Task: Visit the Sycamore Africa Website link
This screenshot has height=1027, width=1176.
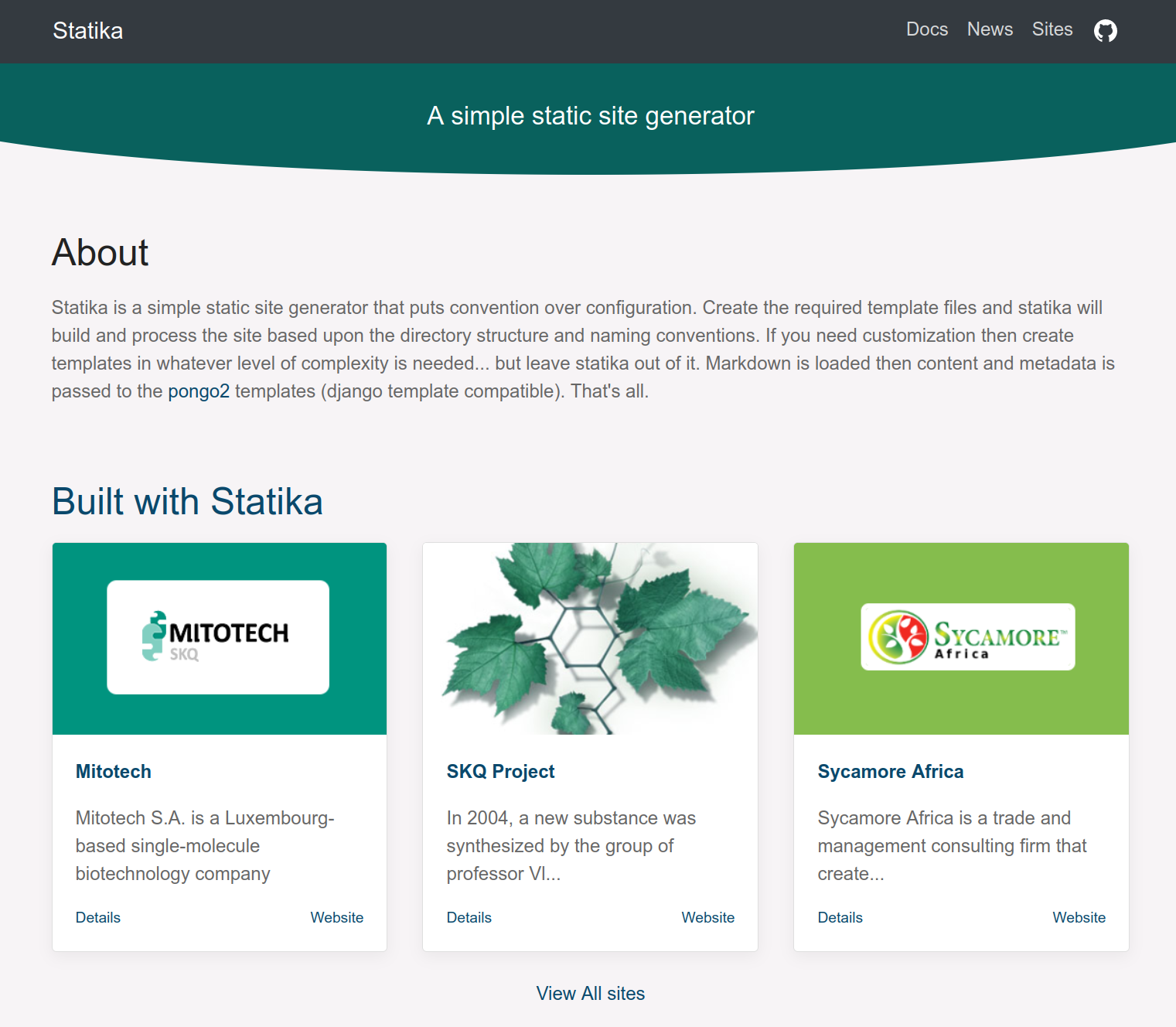Action: [x=1079, y=918]
